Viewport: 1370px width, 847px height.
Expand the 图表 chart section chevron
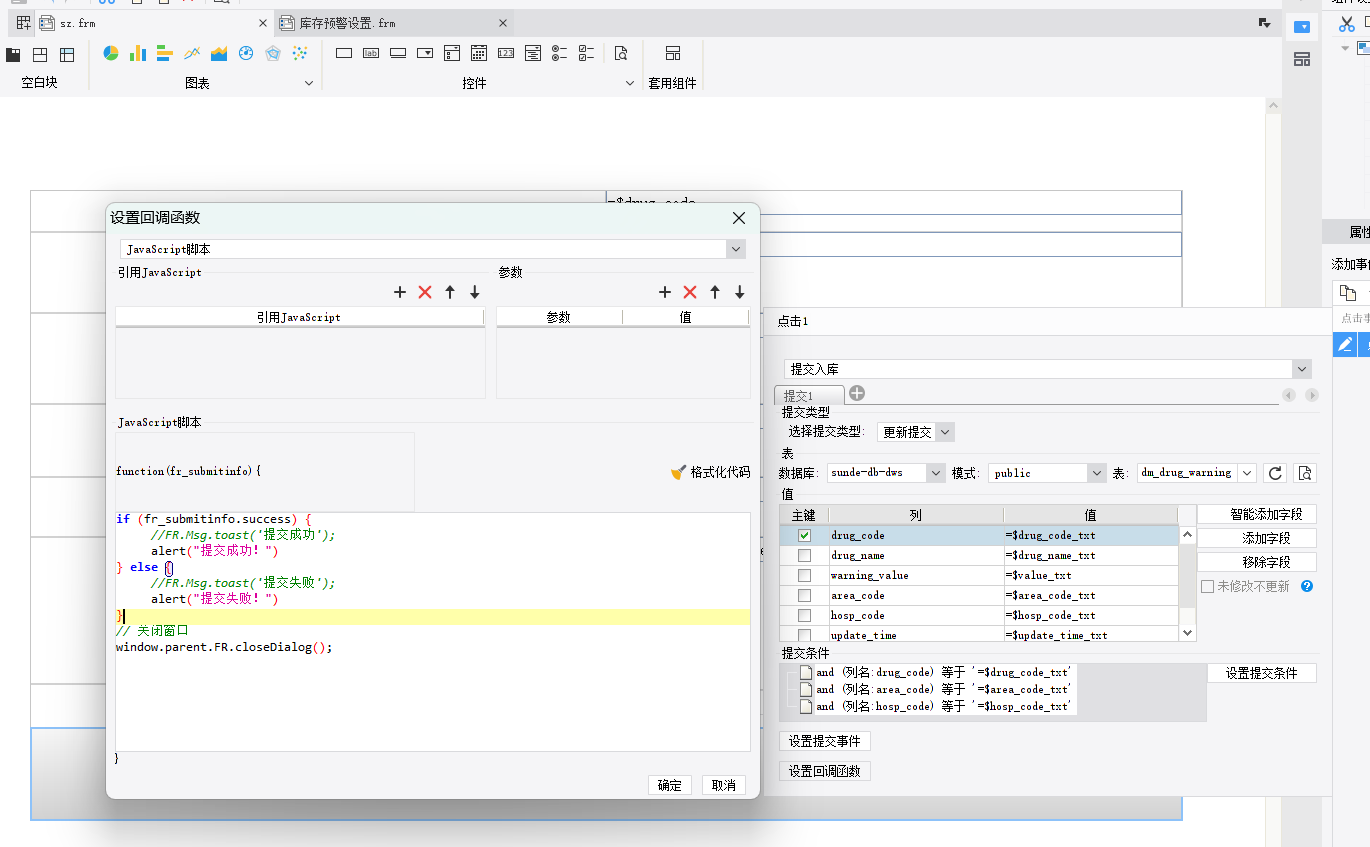click(x=309, y=83)
